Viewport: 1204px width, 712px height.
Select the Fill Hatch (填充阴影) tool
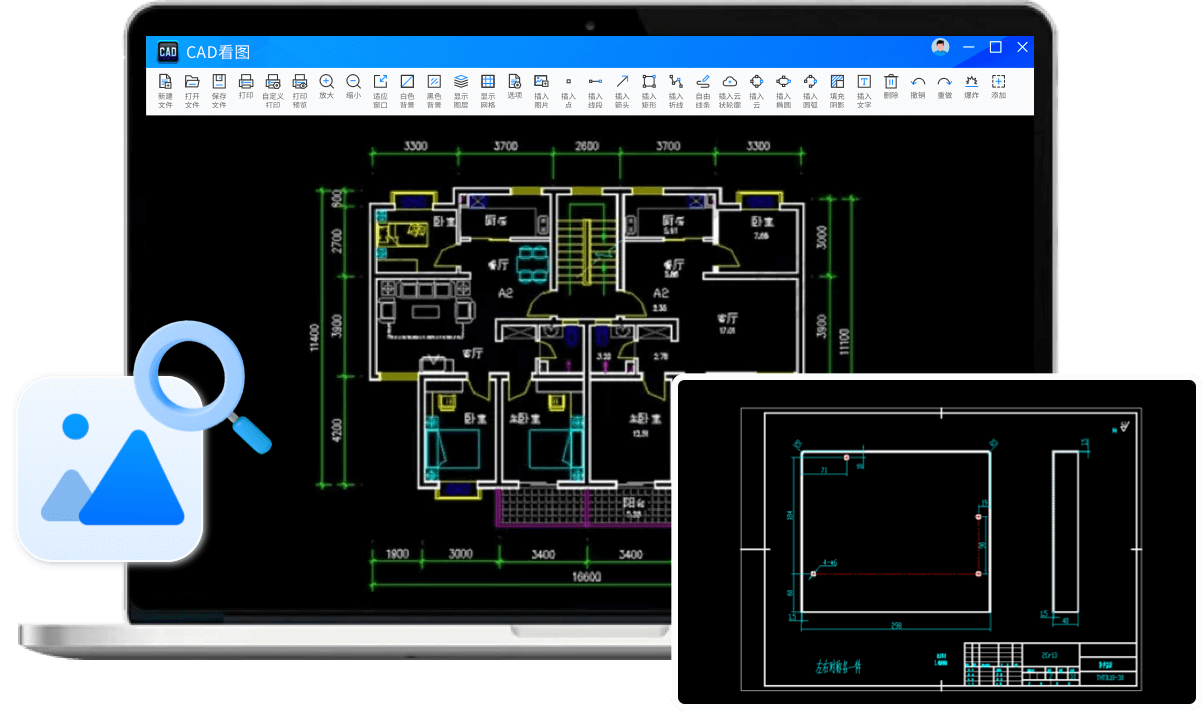click(x=837, y=82)
